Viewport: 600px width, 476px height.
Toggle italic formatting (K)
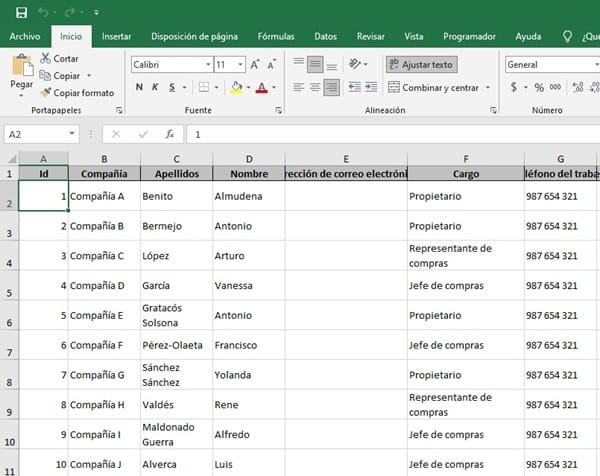(155, 87)
